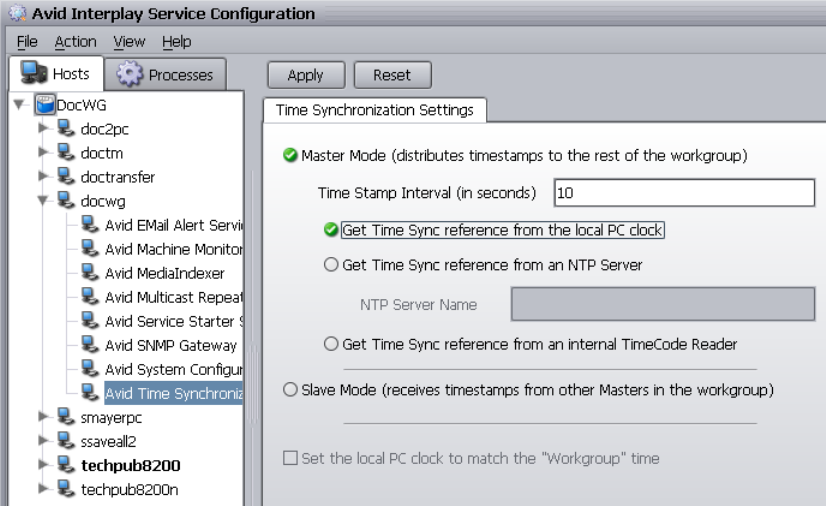This screenshot has height=506, width=826.
Task: Expand the ssaveall2 host node
Action: pos(43,441)
